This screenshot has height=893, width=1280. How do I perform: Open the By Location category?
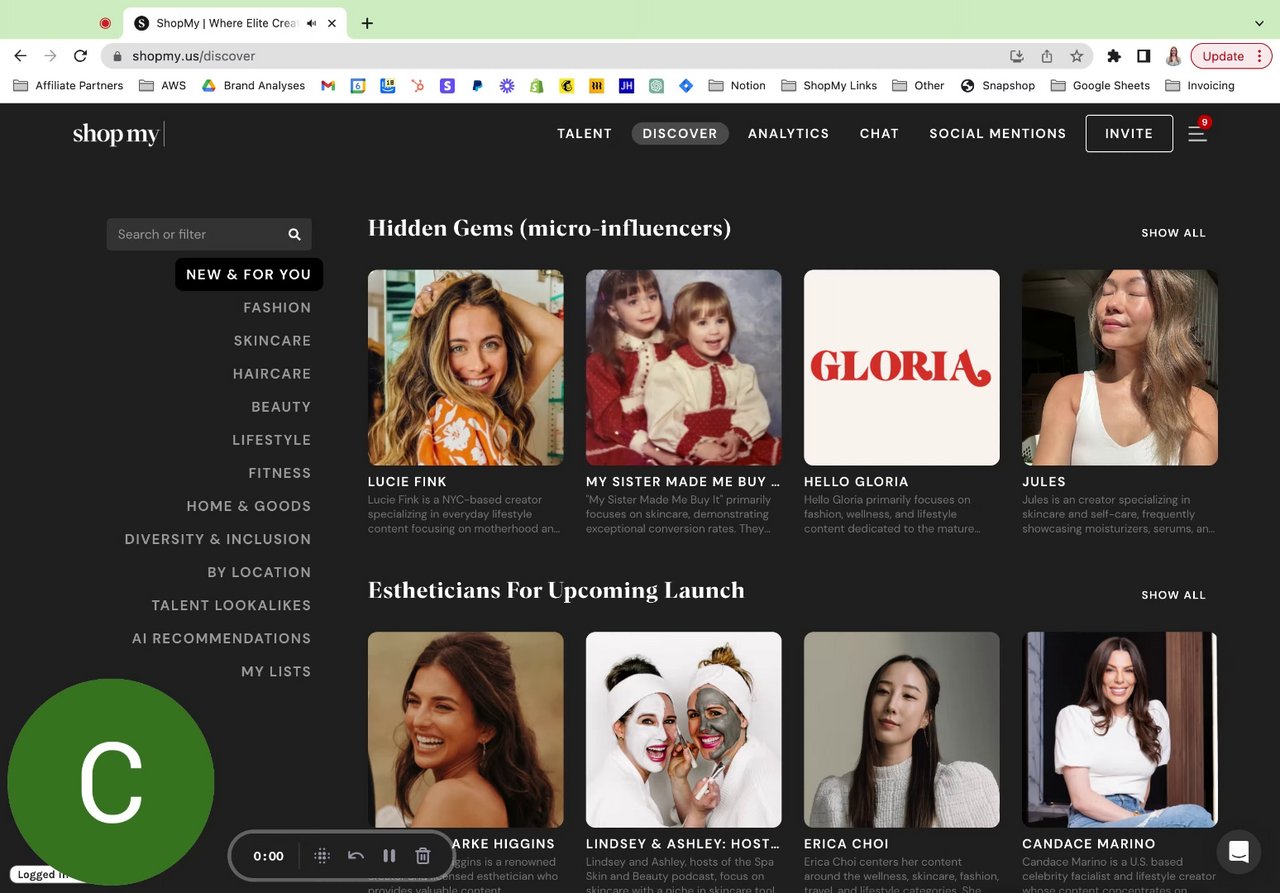[x=259, y=572]
